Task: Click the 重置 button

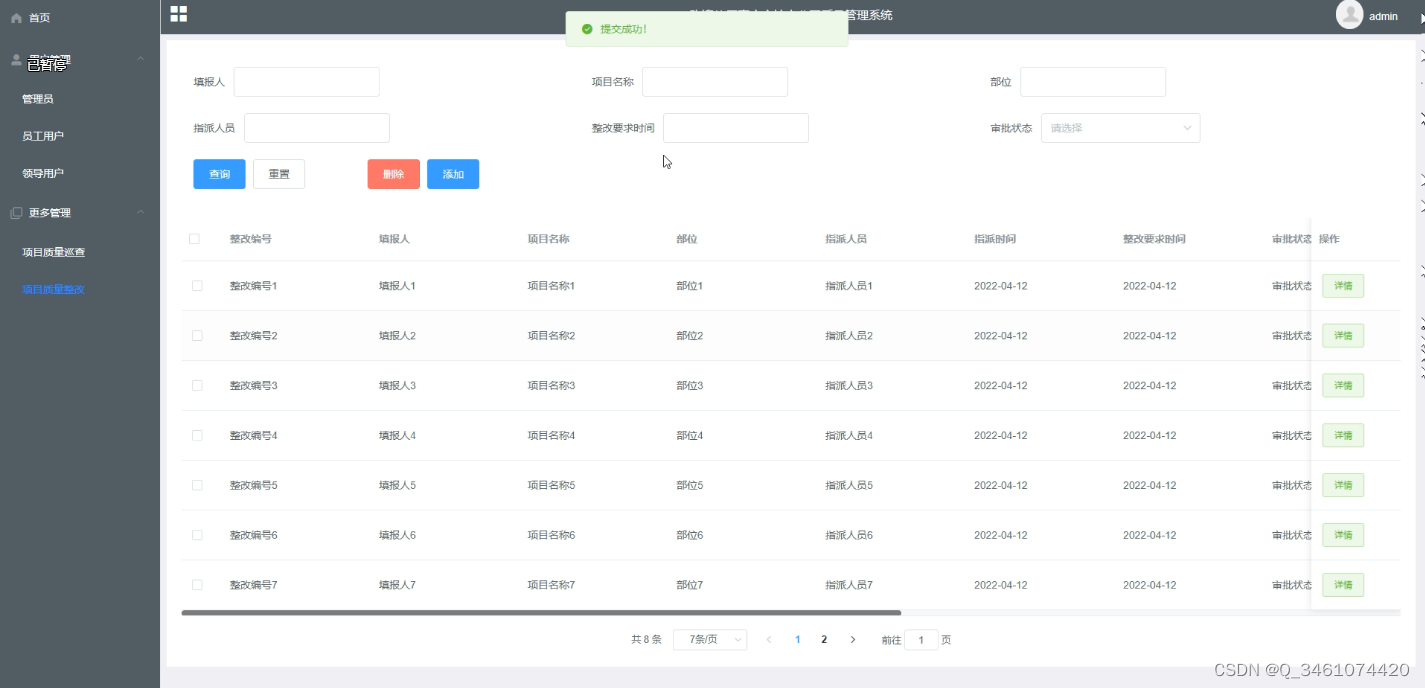Action: pos(279,174)
